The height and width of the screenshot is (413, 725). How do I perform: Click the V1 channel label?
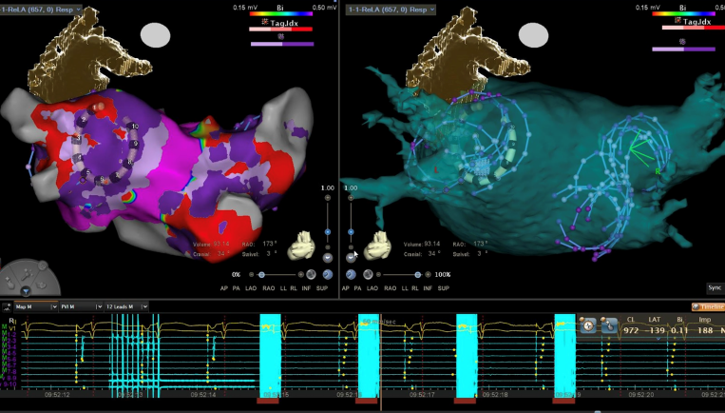12,327
